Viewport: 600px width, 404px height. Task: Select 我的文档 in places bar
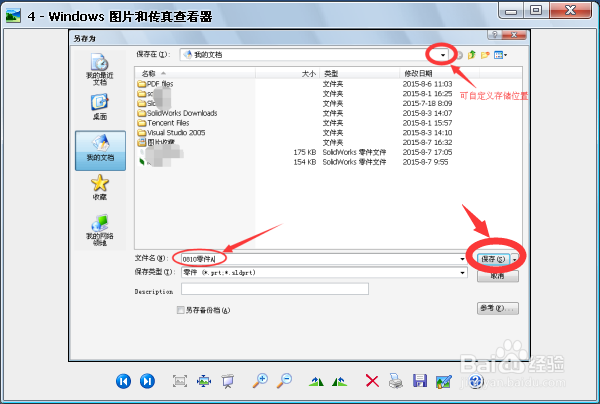pyautogui.click(x=100, y=150)
